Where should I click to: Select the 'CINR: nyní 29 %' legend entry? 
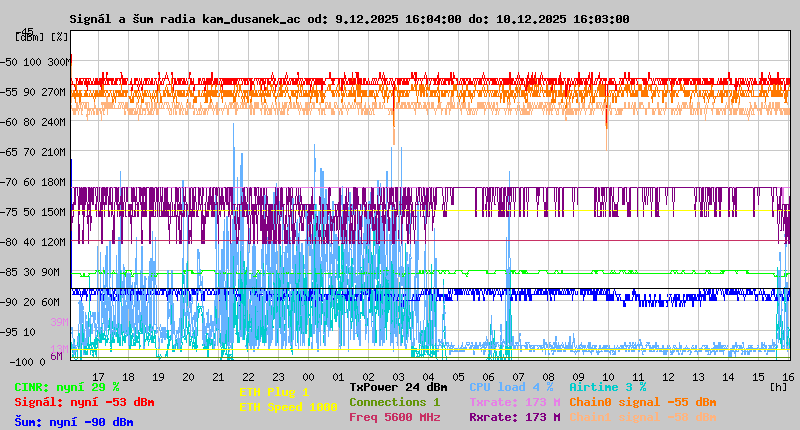click(x=67, y=388)
